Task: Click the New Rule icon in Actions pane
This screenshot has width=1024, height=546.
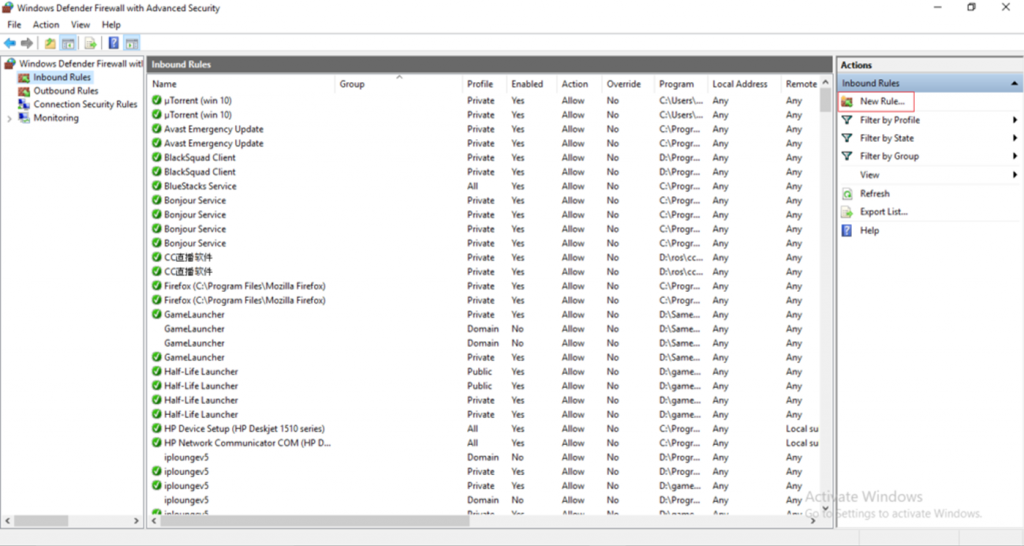Action: 847,102
